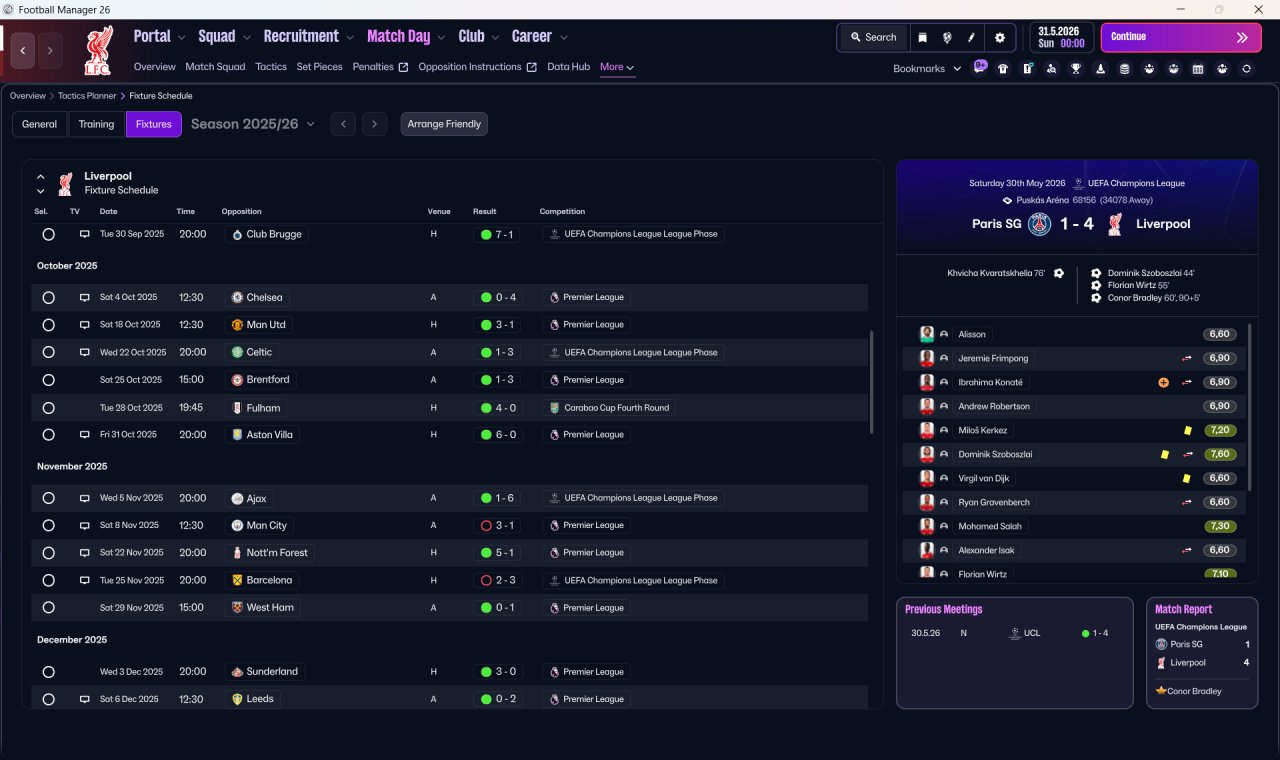
Task: Open the calendar bookmark shortcut
Action: 1198,69
